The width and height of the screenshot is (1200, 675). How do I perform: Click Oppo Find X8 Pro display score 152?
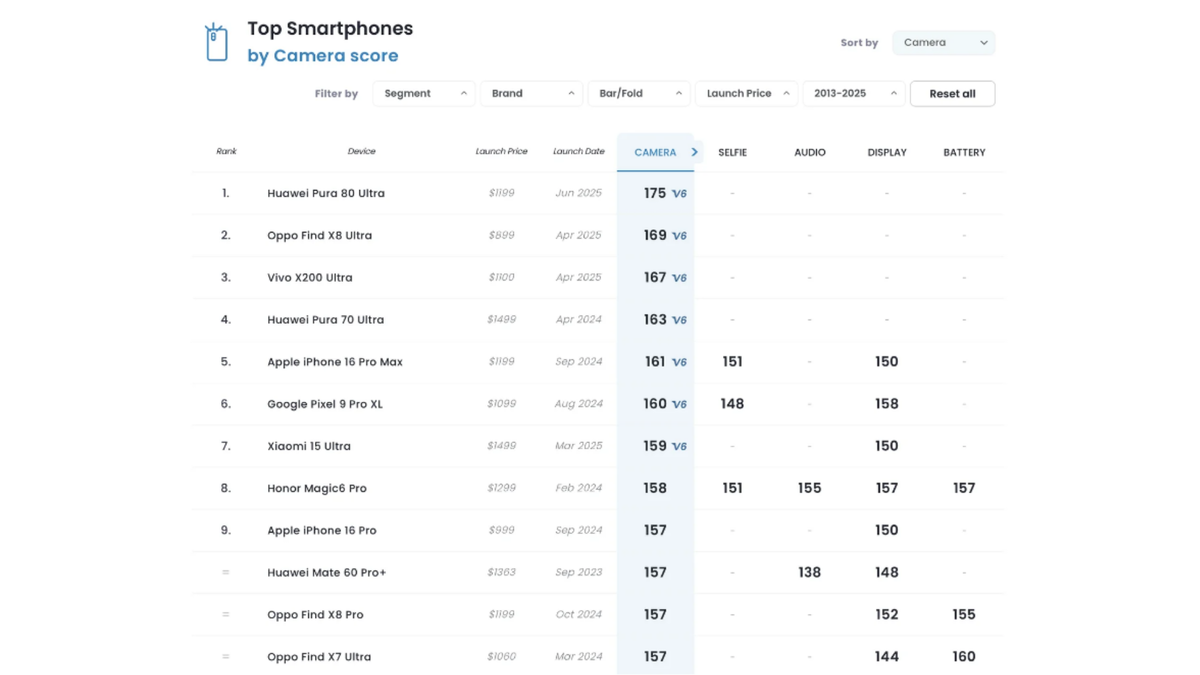[887, 614]
